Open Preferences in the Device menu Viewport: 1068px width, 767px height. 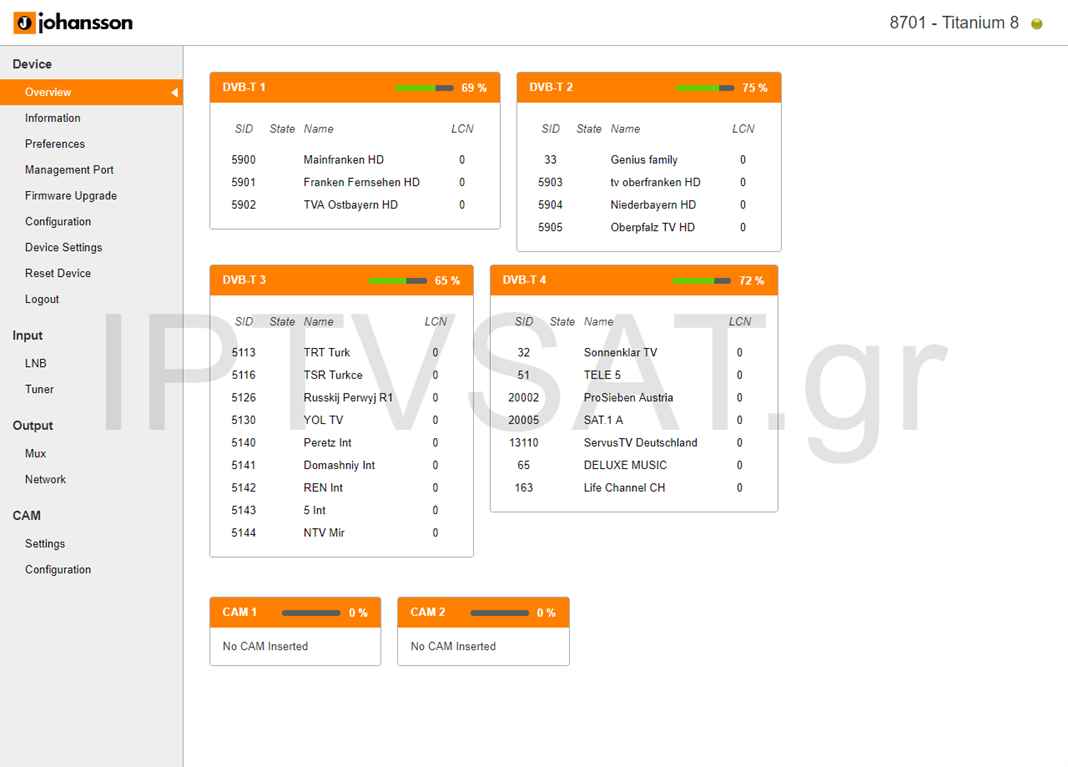coord(55,144)
